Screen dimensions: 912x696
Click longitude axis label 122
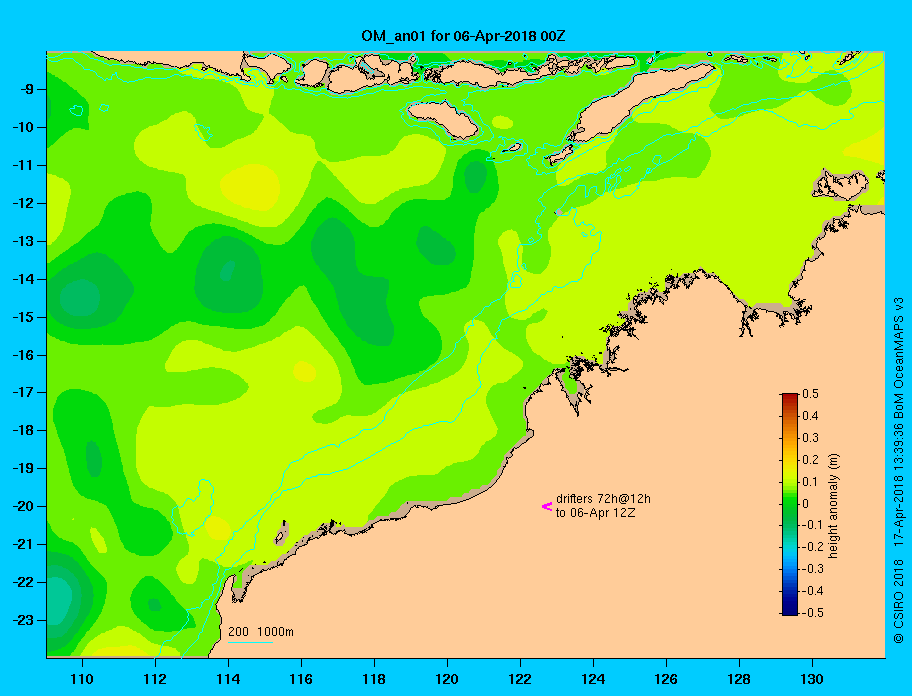click(520, 679)
